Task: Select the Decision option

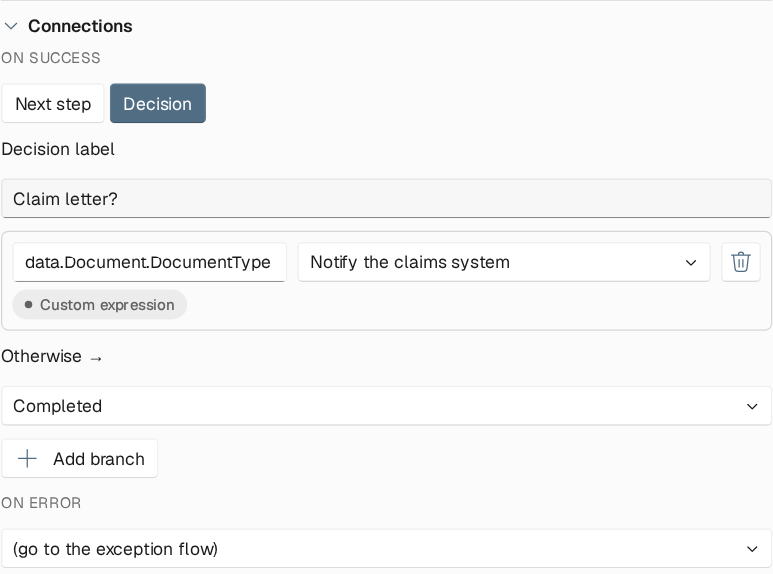Action: [158, 104]
